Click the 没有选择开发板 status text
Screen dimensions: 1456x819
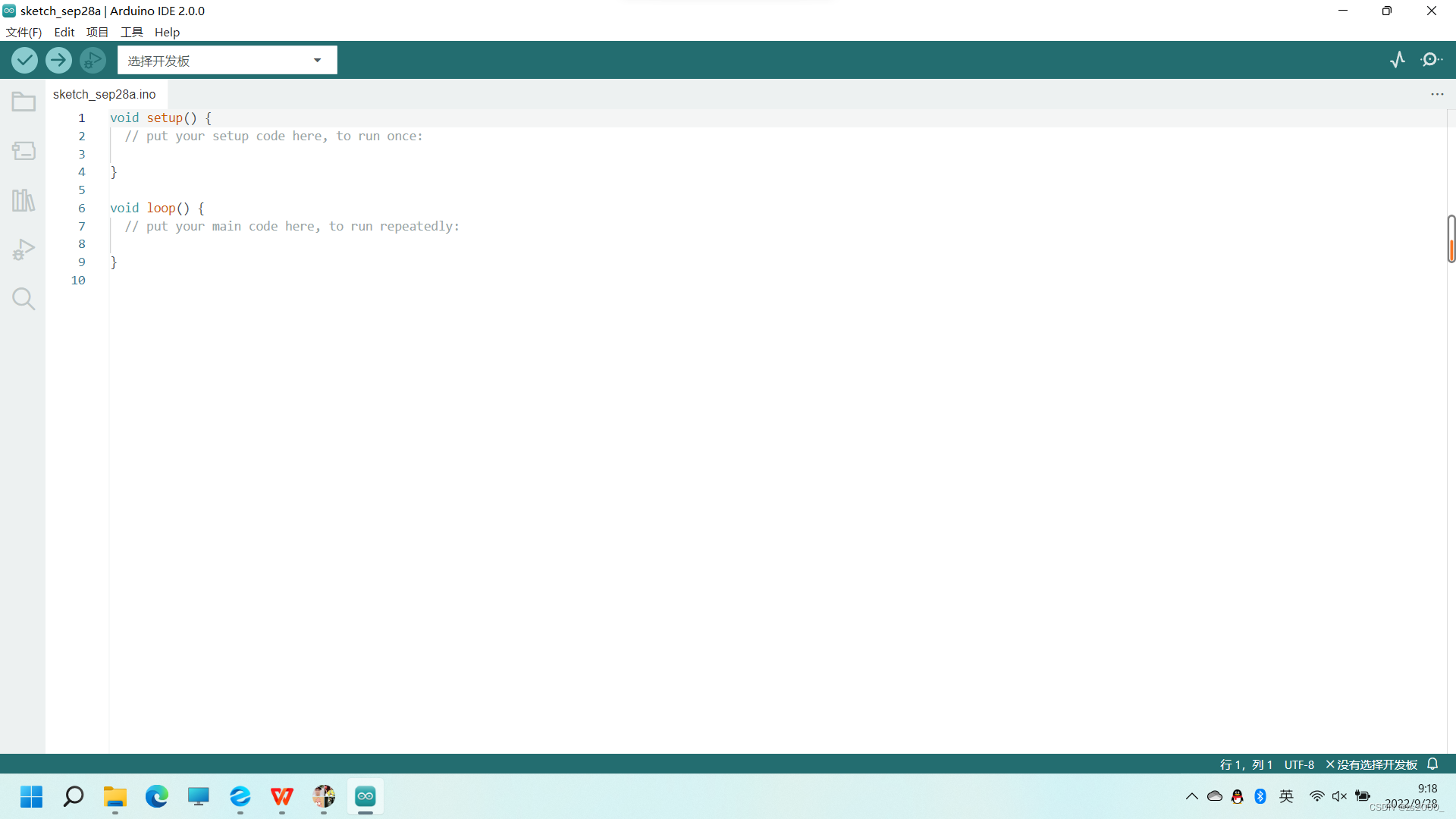click(1376, 764)
